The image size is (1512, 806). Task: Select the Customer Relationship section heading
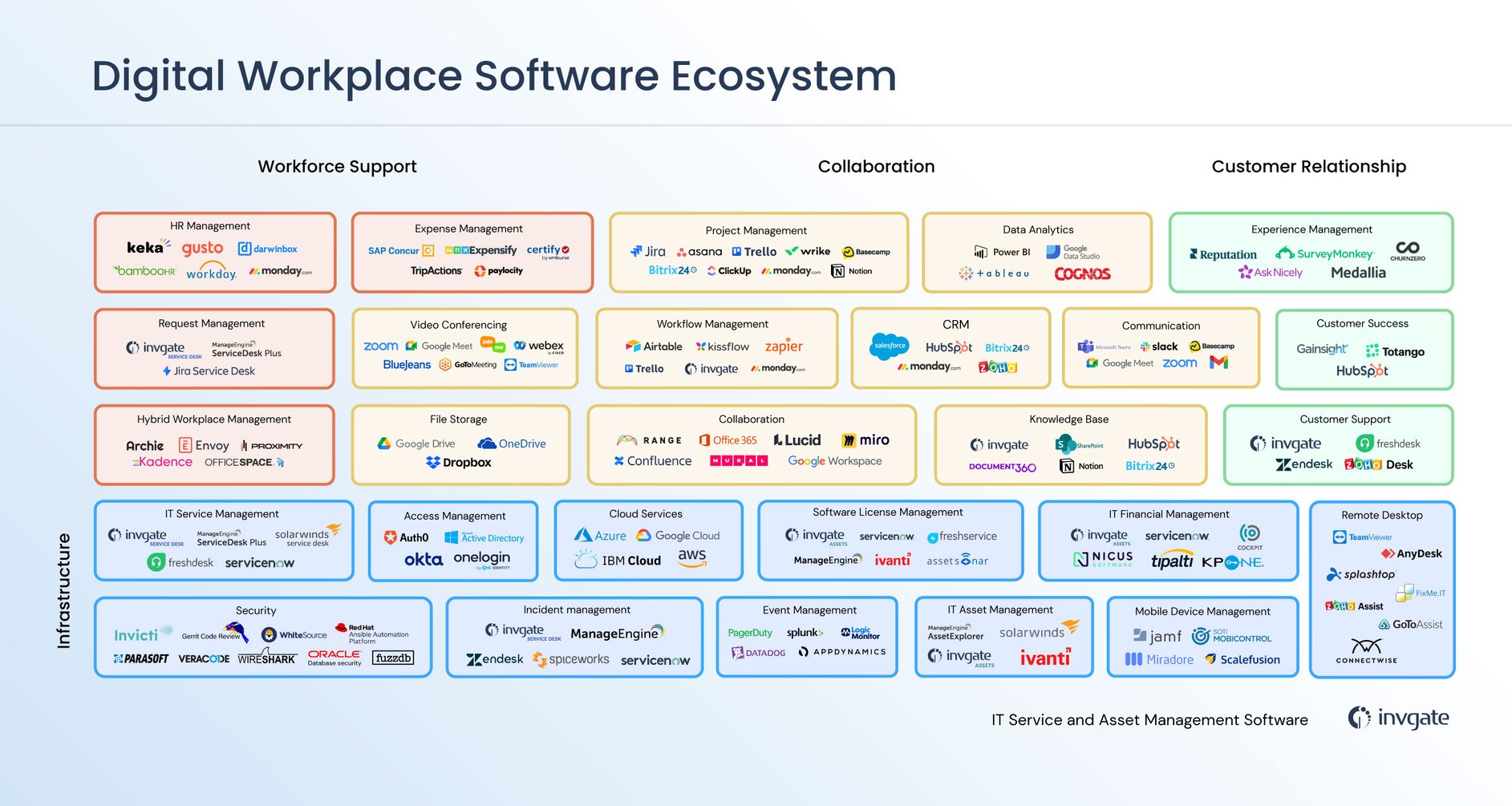point(1308,166)
